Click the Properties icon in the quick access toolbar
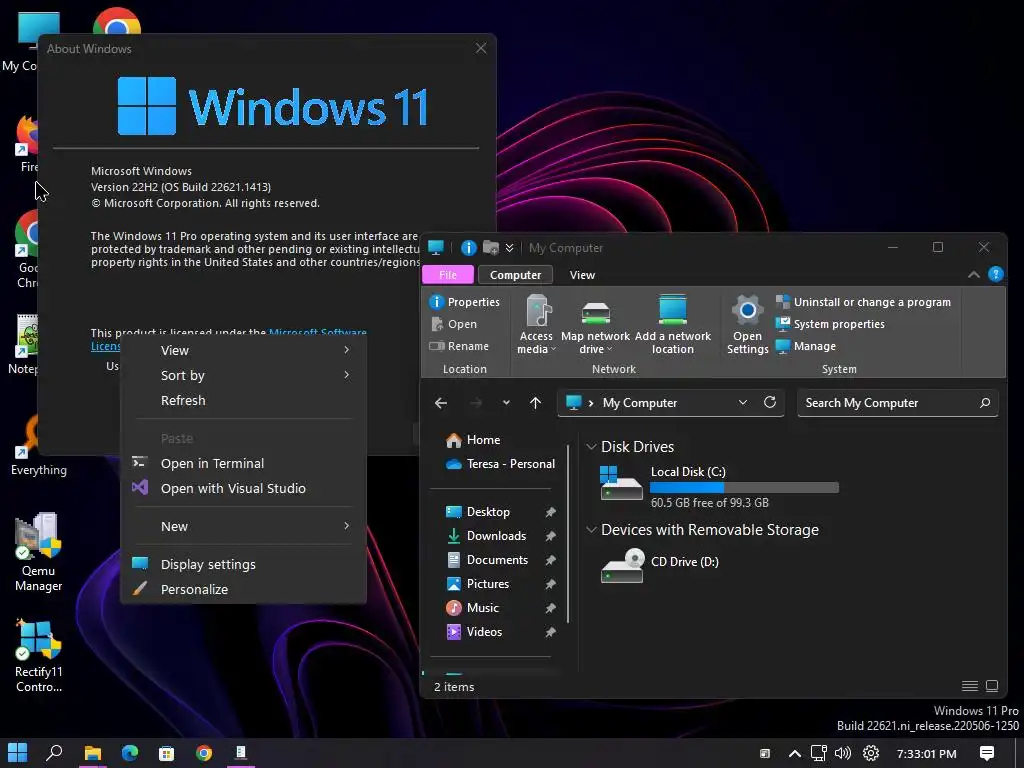The image size is (1024, 768). point(468,248)
